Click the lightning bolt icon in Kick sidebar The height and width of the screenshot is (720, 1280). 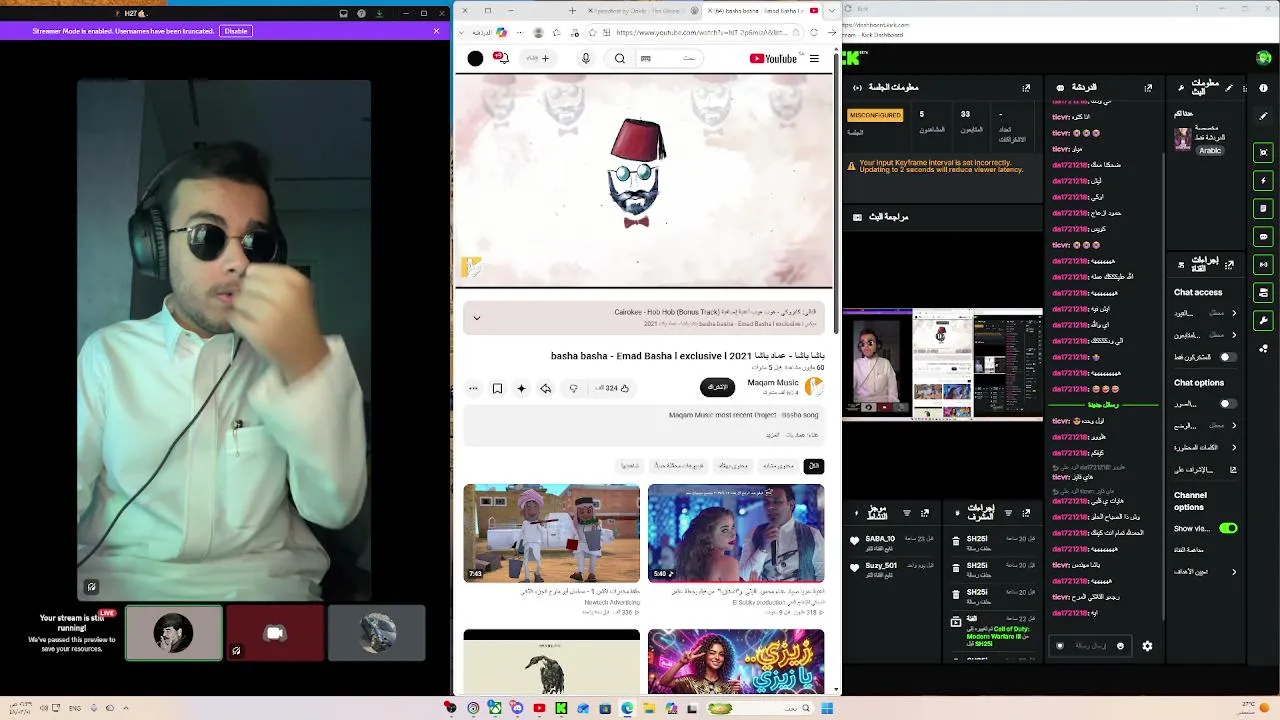click(1264, 181)
